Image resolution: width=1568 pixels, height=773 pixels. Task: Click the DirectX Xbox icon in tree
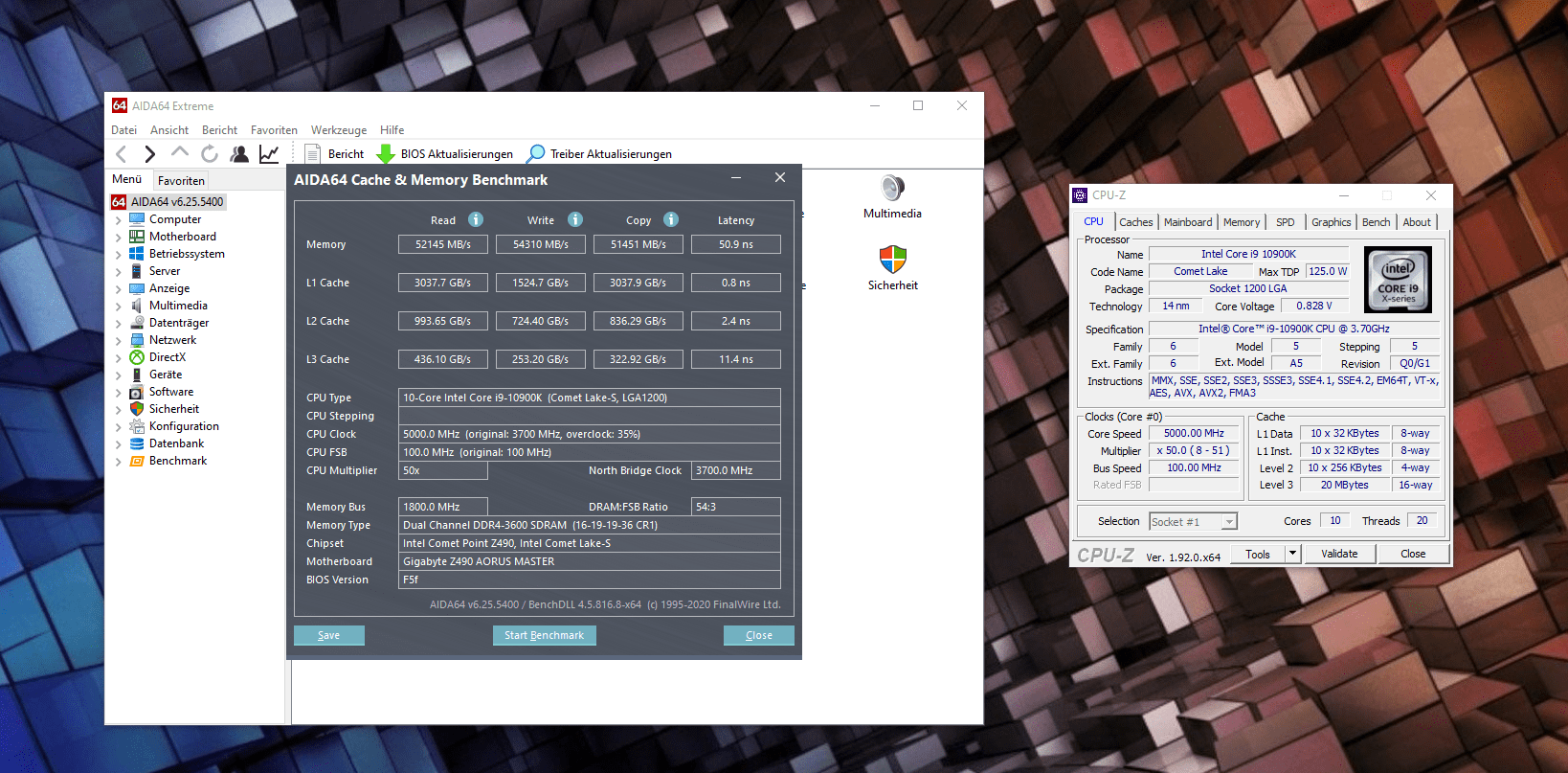pyautogui.click(x=137, y=357)
